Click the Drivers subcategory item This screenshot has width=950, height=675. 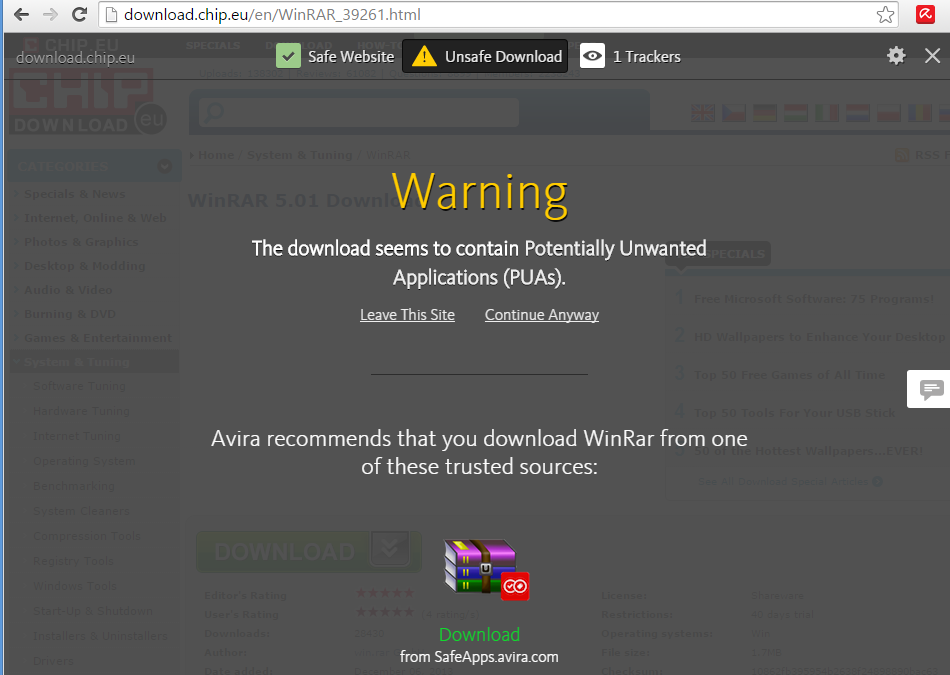pos(53,661)
